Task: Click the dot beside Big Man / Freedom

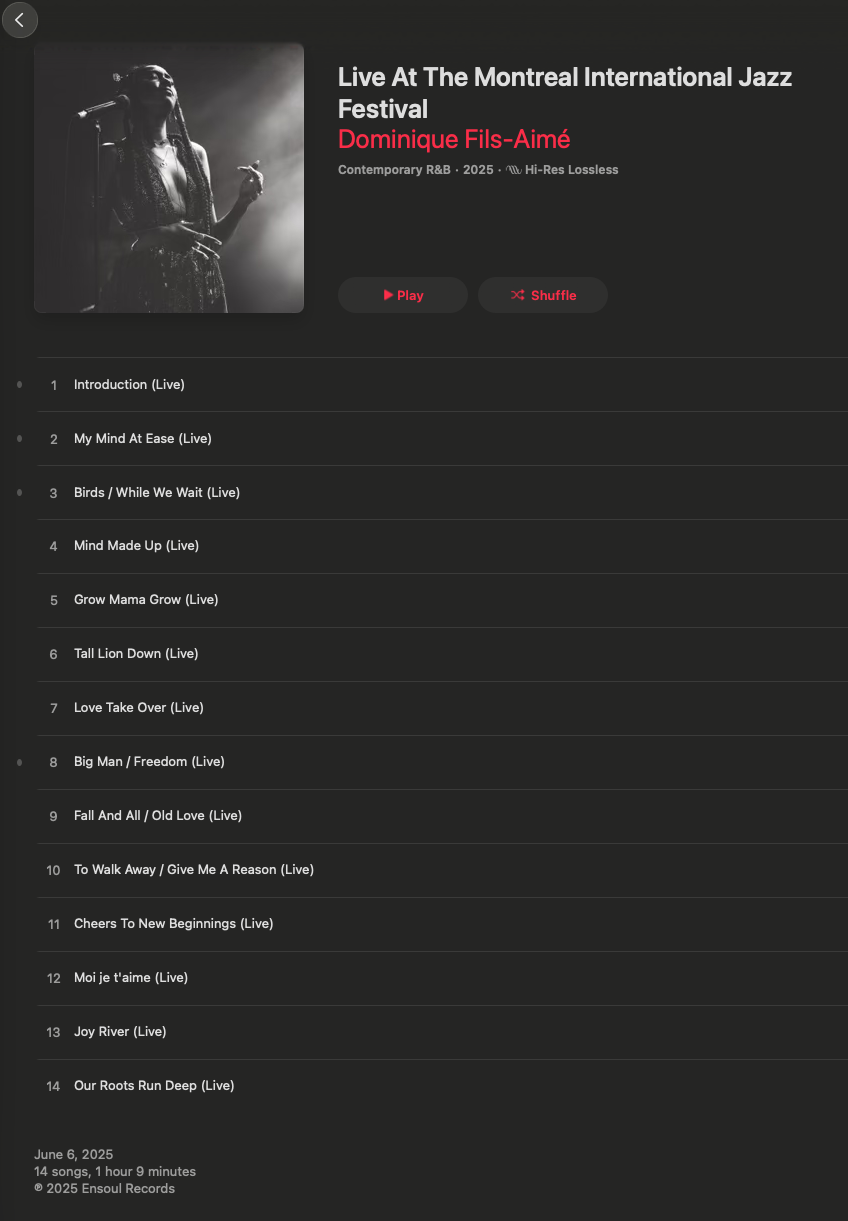Action: pyautogui.click(x=19, y=762)
